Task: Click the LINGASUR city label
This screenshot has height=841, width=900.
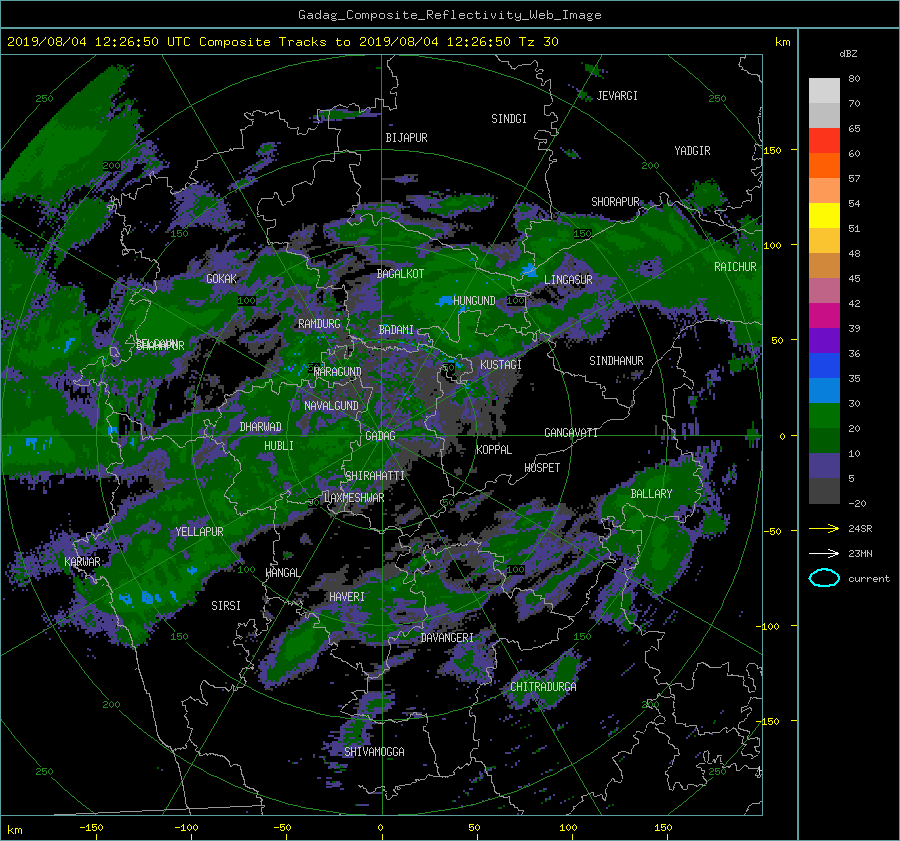Action: [x=568, y=280]
